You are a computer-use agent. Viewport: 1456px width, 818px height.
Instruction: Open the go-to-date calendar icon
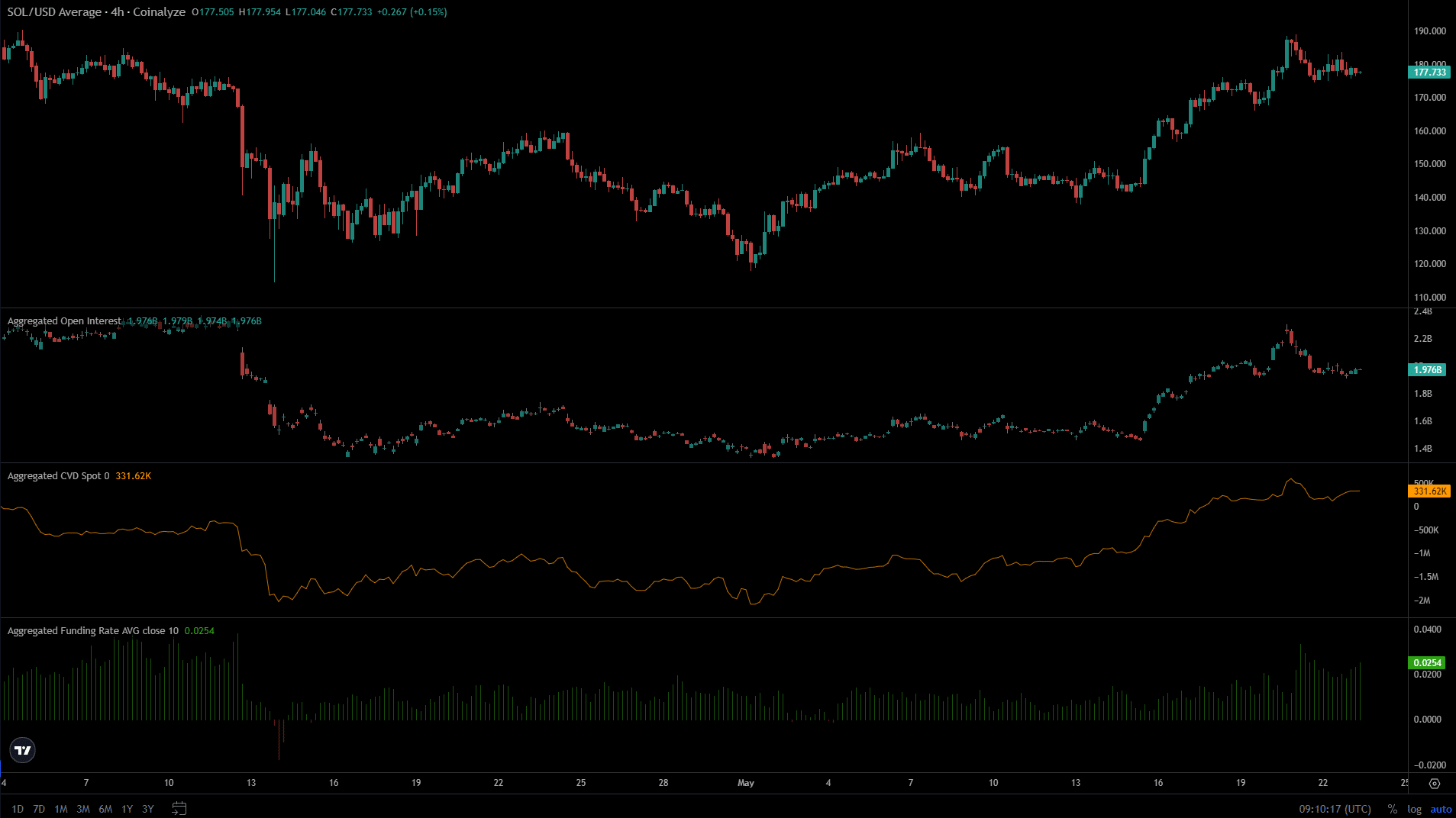pos(179,808)
